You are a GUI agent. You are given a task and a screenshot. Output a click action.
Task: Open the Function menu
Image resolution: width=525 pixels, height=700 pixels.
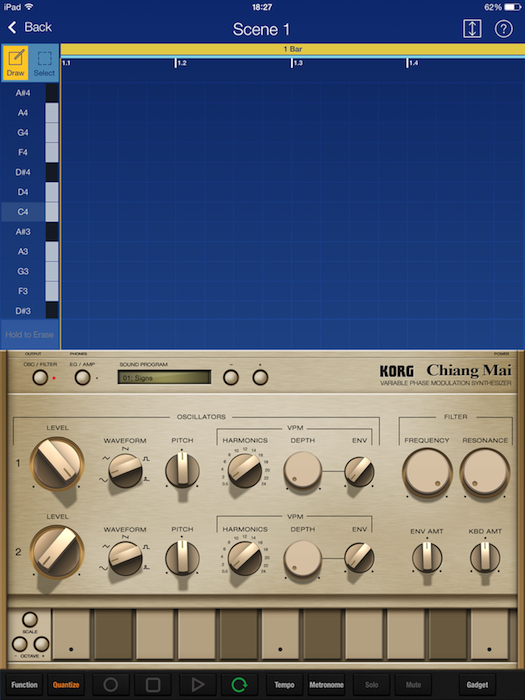pos(24,684)
